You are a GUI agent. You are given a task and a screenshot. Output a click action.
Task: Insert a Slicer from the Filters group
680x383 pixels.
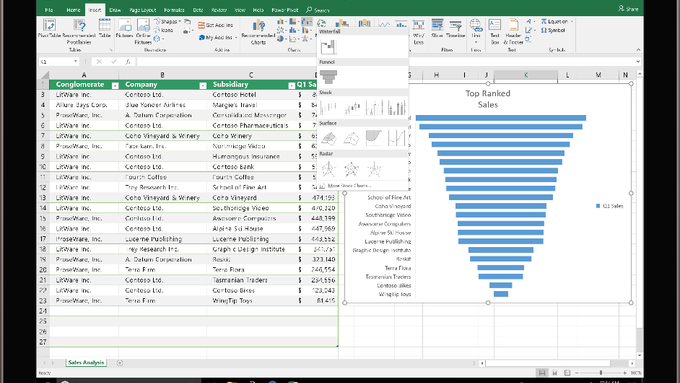(437, 29)
